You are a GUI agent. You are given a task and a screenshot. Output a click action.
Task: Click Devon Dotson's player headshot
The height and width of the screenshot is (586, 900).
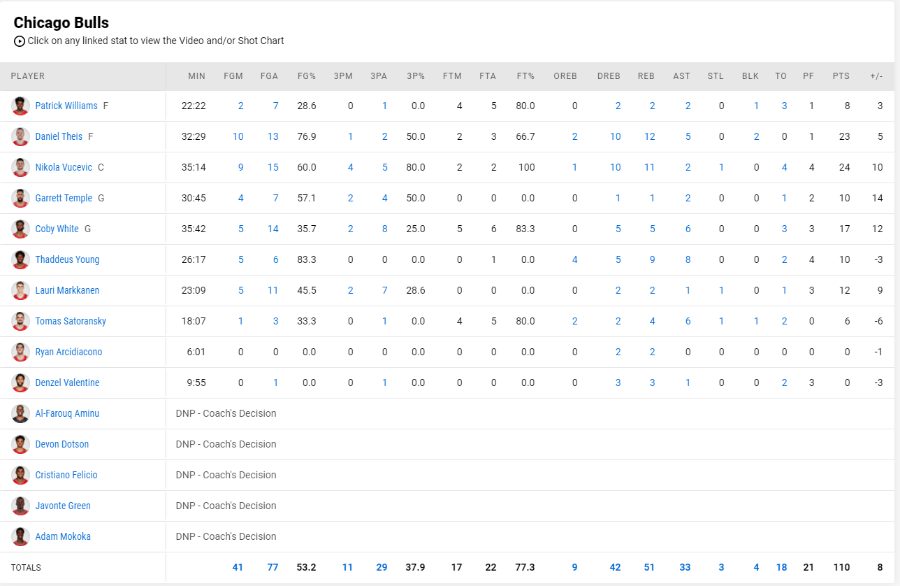click(20, 444)
